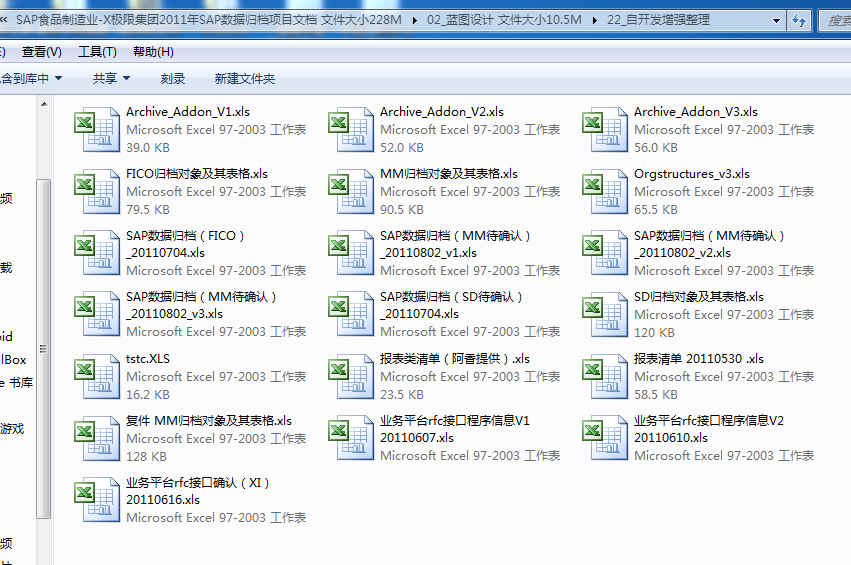851x565 pixels.
Task: Click the Archive_Addon_V1.xls Excel icon
Action: (x=97, y=129)
